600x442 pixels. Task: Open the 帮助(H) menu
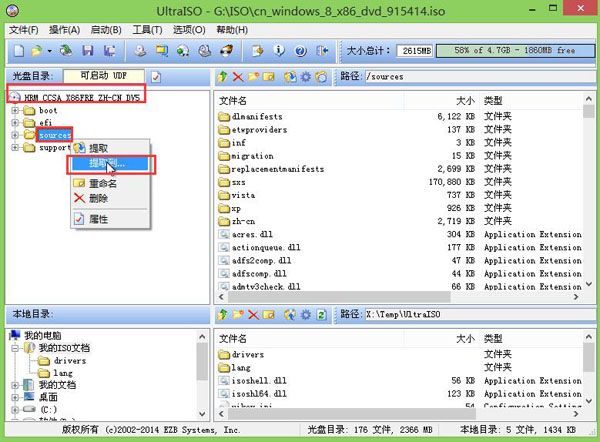[232, 30]
